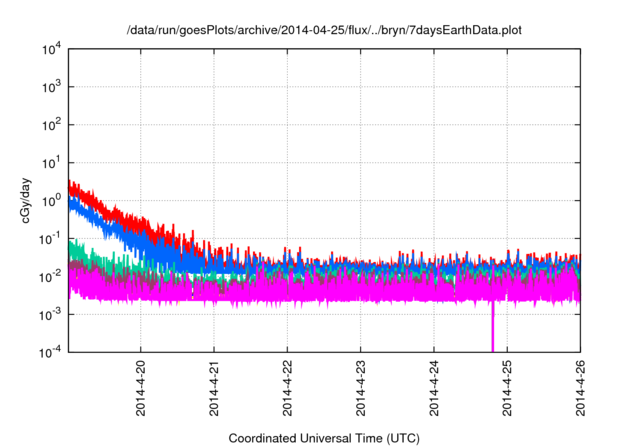Select the cGy/day y-axis label
The width and height of the screenshot is (640, 448).
25,200
